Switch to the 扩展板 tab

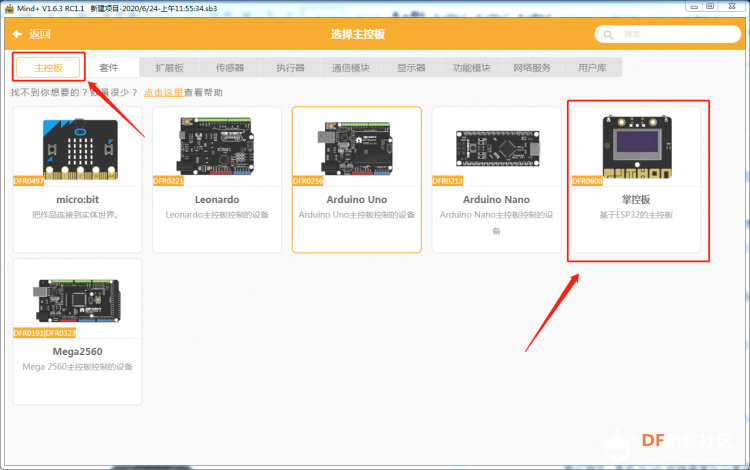(169, 67)
